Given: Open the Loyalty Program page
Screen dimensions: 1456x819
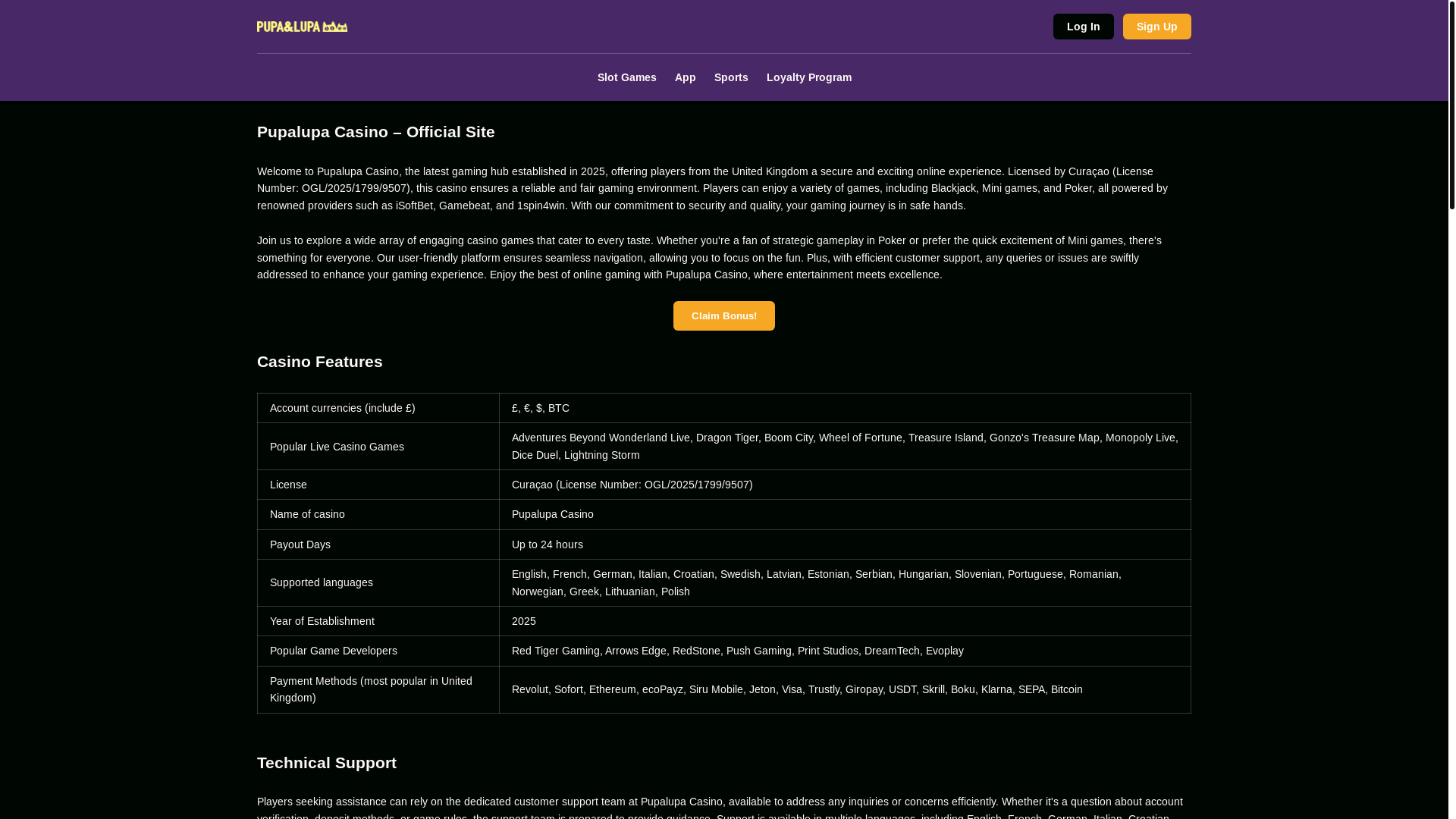Looking at the screenshot, I should [808, 77].
